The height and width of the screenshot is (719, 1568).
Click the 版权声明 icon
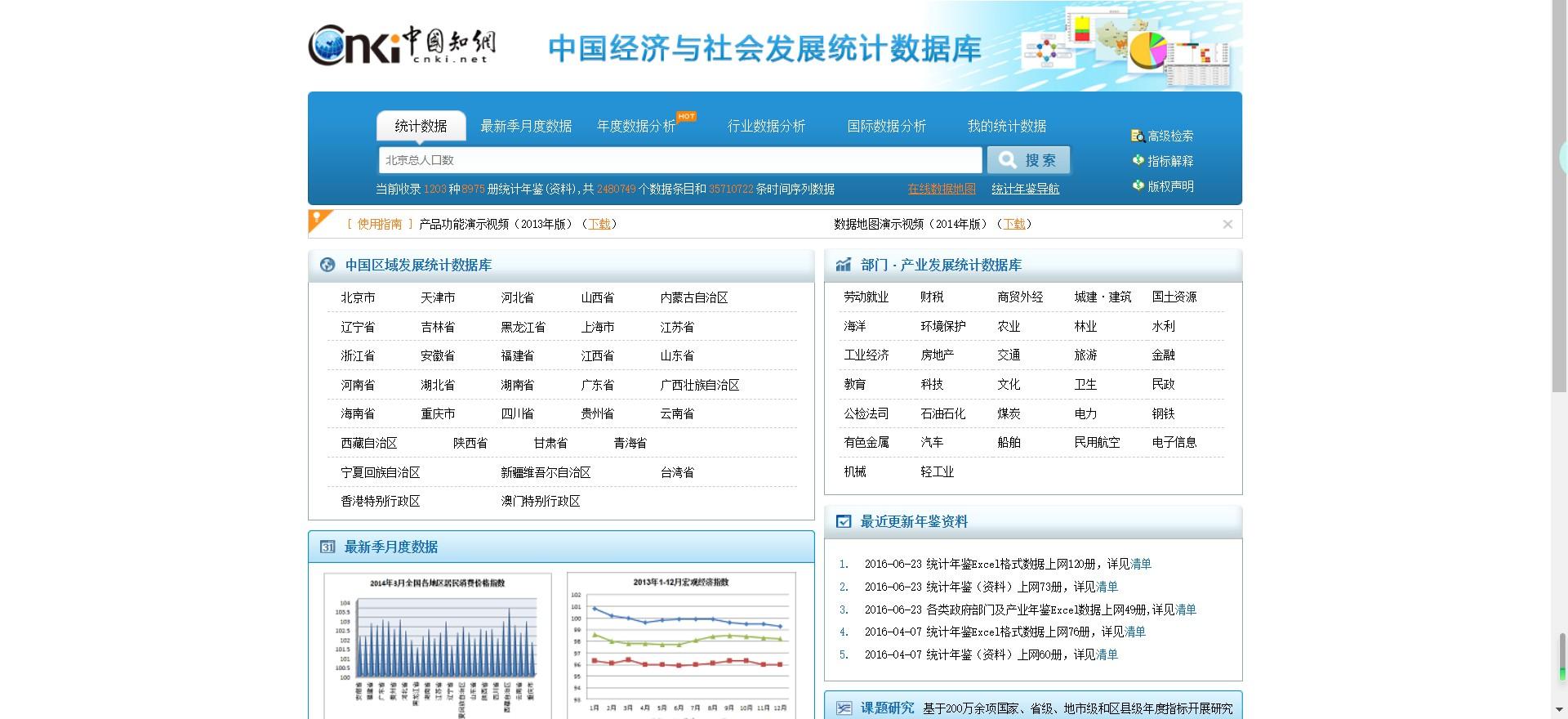click(1138, 185)
